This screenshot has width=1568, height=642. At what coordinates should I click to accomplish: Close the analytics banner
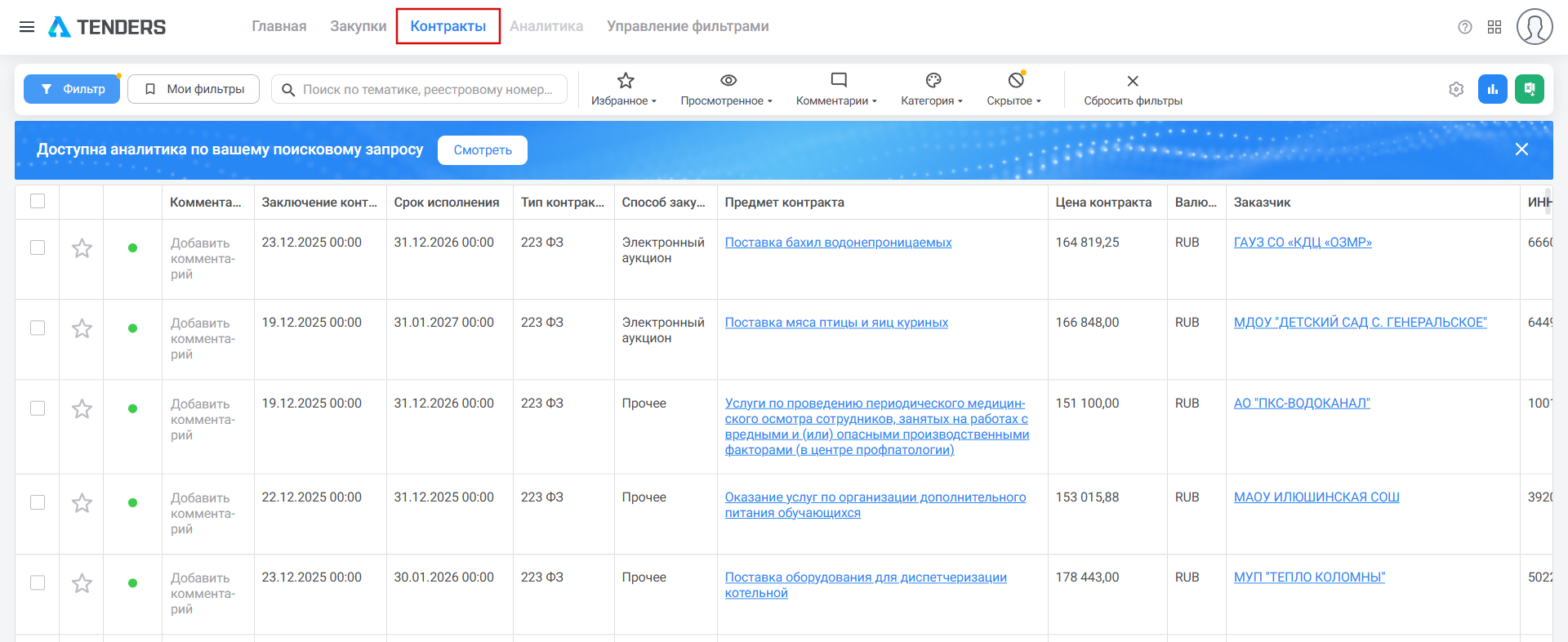pos(1521,149)
